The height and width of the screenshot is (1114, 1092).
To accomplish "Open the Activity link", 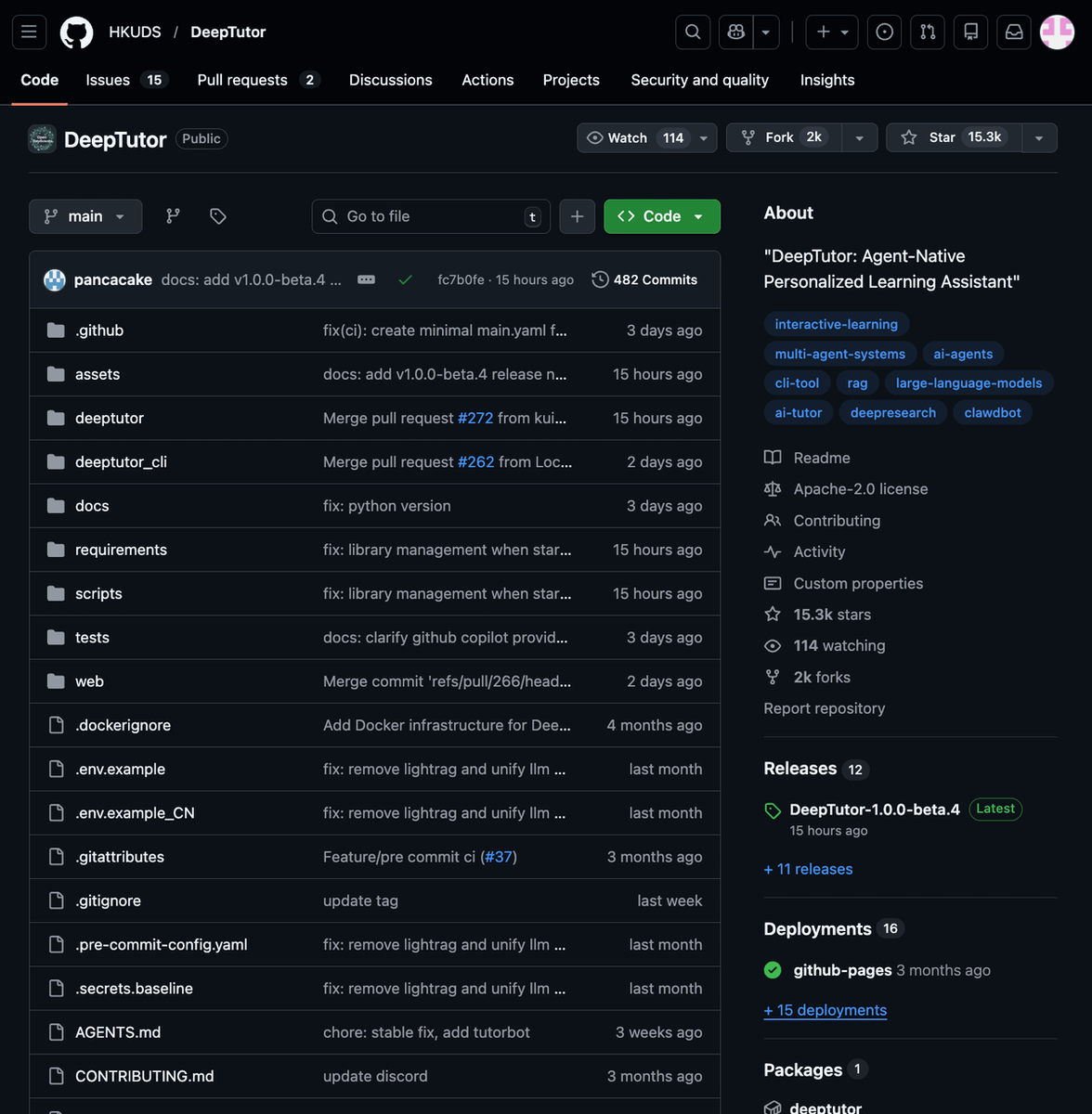I will [x=804, y=551].
